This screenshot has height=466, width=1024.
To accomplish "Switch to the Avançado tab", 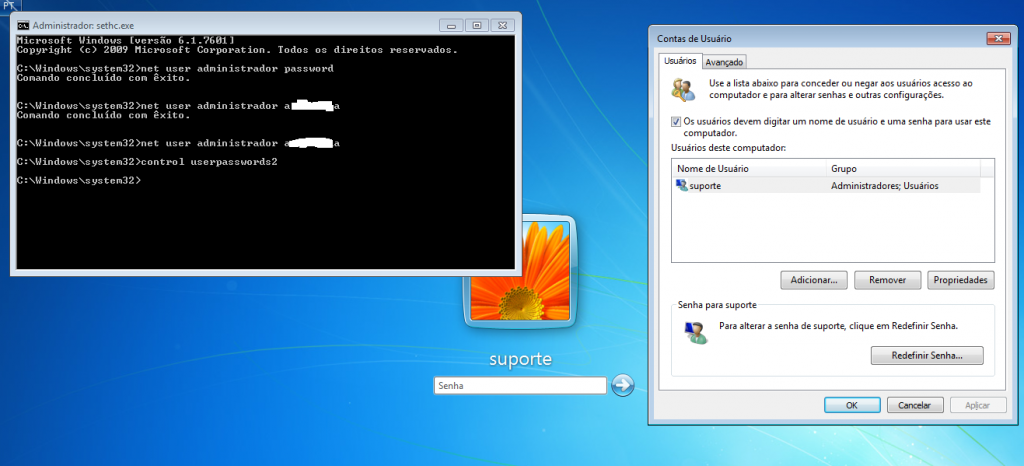I will pyautogui.click(x=724, y=62).
